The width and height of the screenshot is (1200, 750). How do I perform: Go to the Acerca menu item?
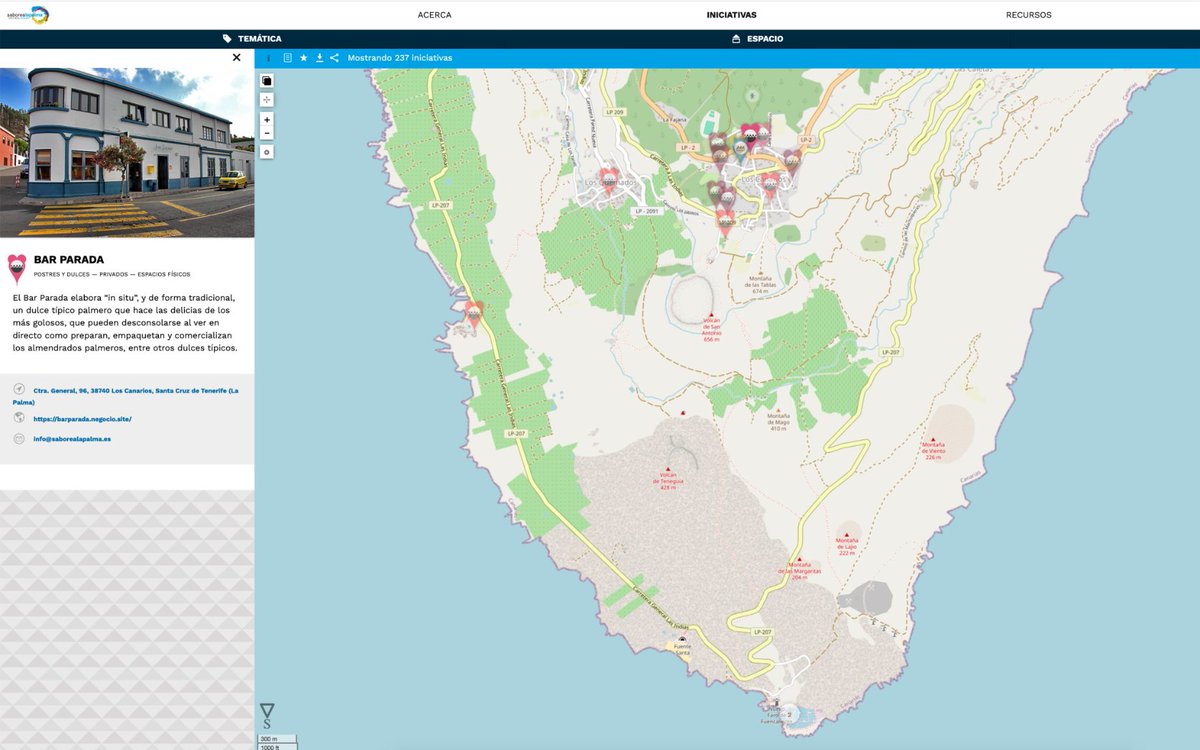pos(434,15)
